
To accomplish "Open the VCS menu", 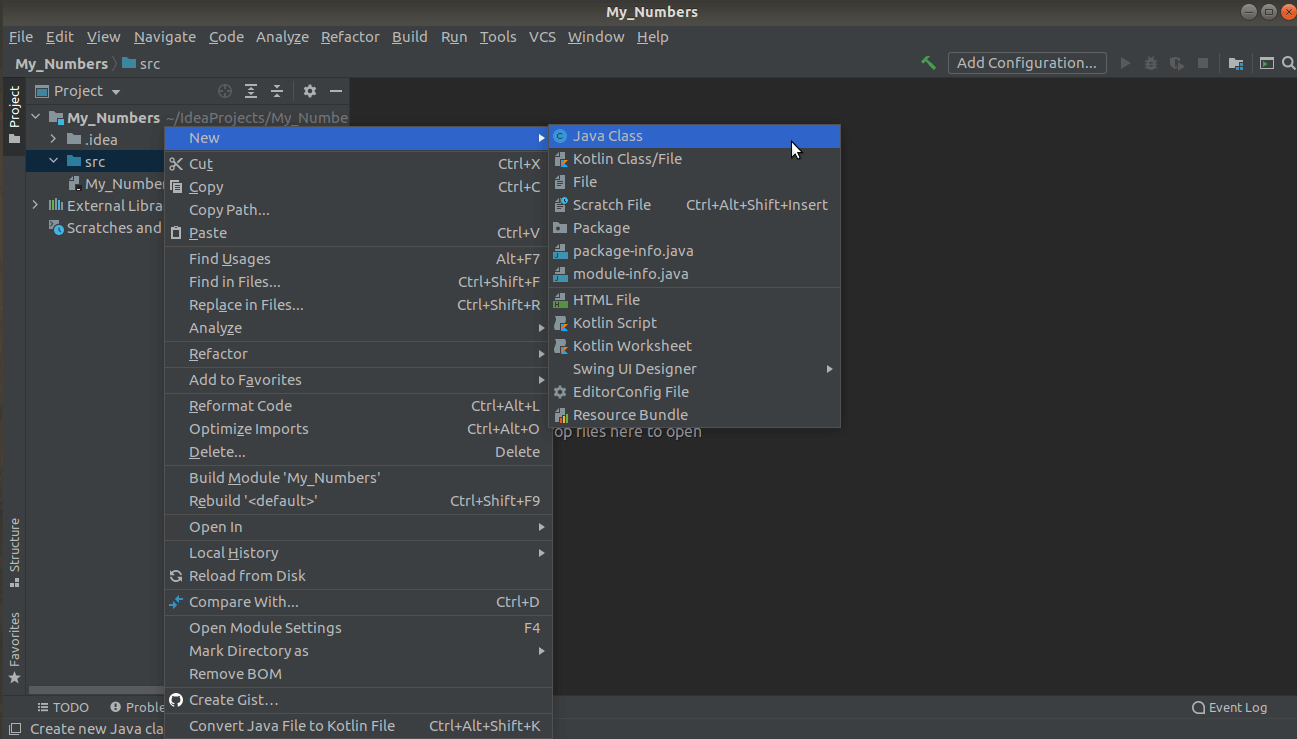I will coord(541,37).
